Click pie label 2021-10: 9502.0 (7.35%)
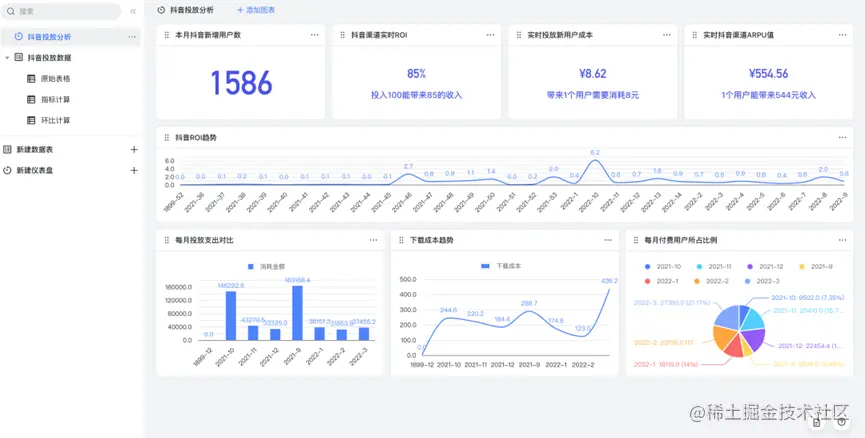The image size is (865, 438). 807,297
